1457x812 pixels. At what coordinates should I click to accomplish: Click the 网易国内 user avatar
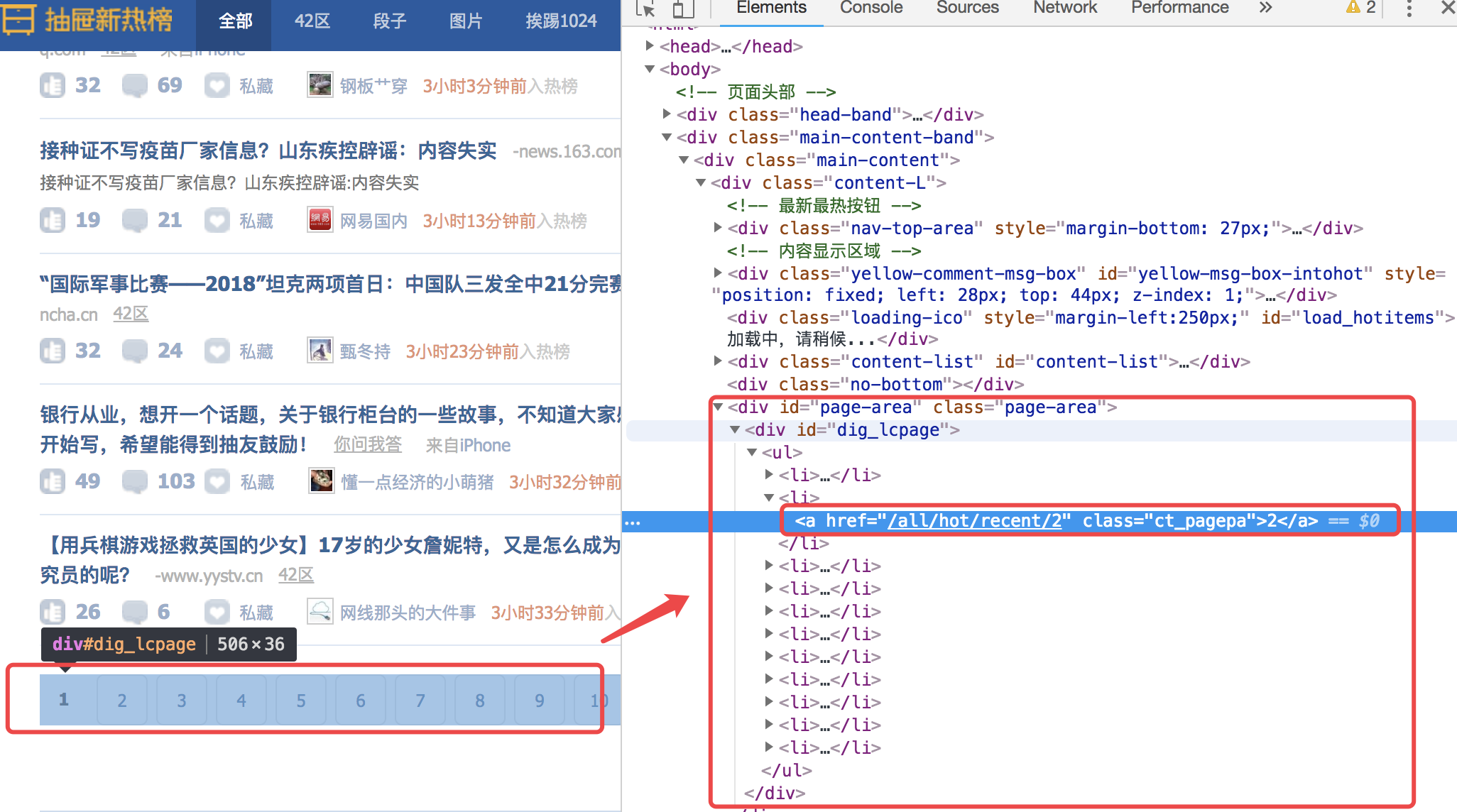click(320, 220)
